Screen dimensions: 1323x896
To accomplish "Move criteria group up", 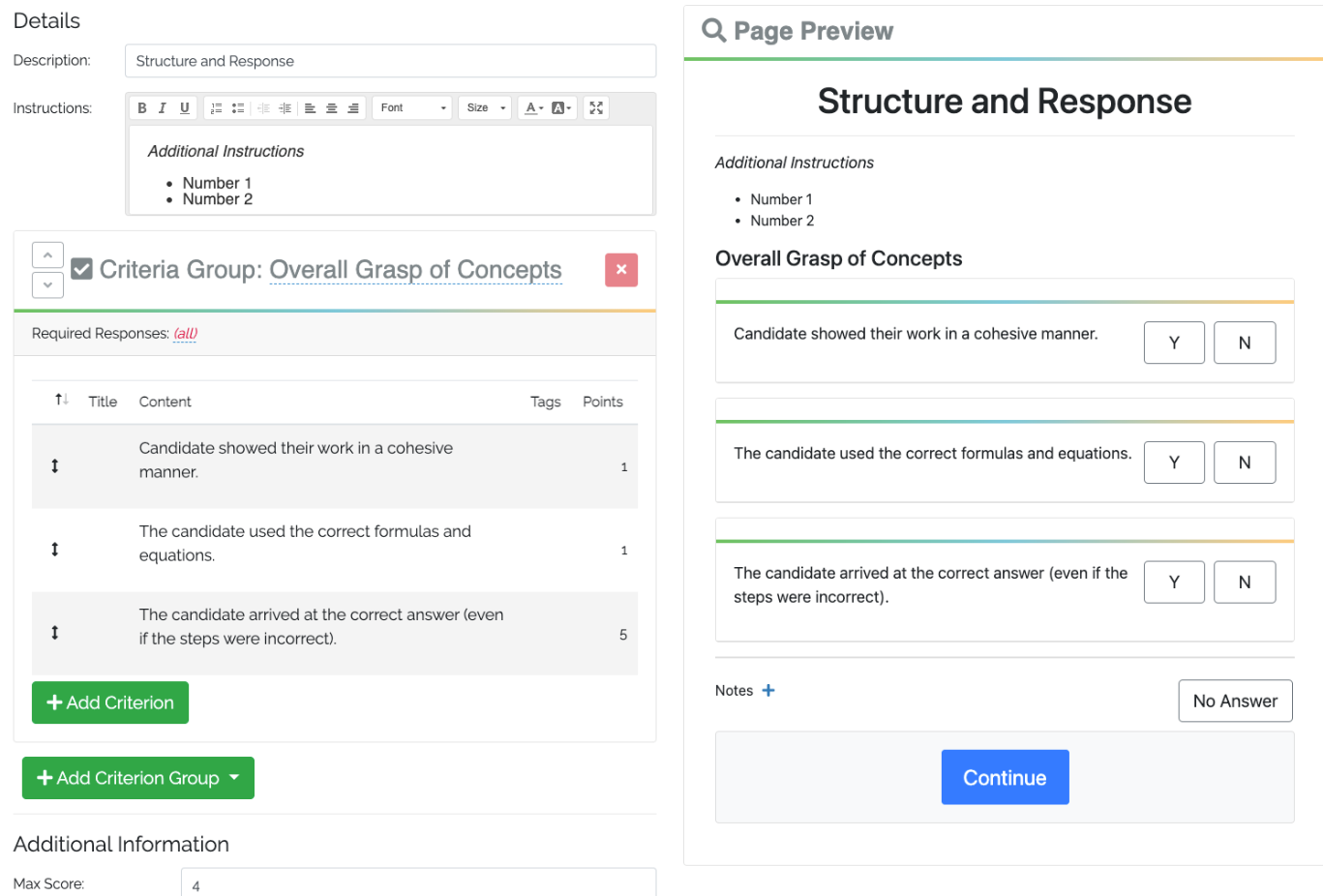I will tap(47, 254).
